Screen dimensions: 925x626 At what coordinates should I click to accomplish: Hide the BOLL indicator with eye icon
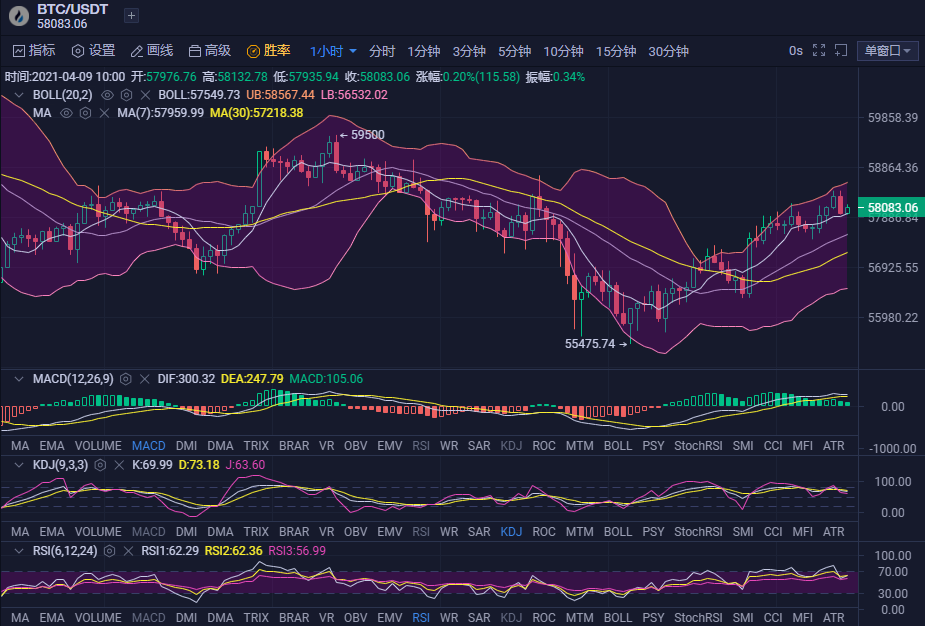tap(107, 95)
